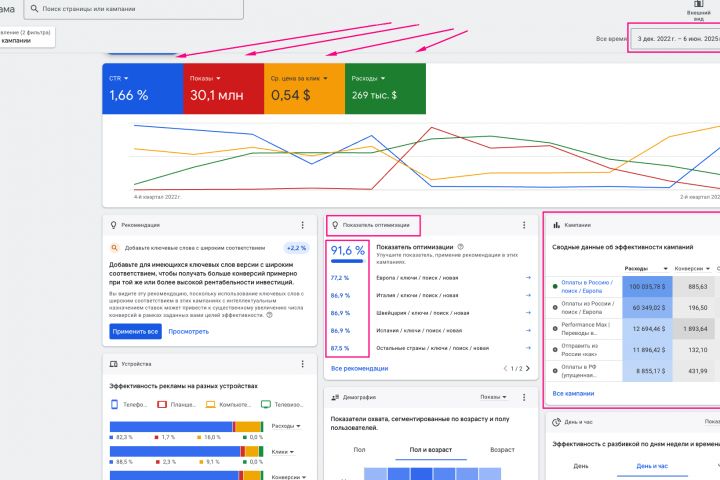720x480 pixels.
Task: Click the red tablet device icon
Action: click(162, 404)
